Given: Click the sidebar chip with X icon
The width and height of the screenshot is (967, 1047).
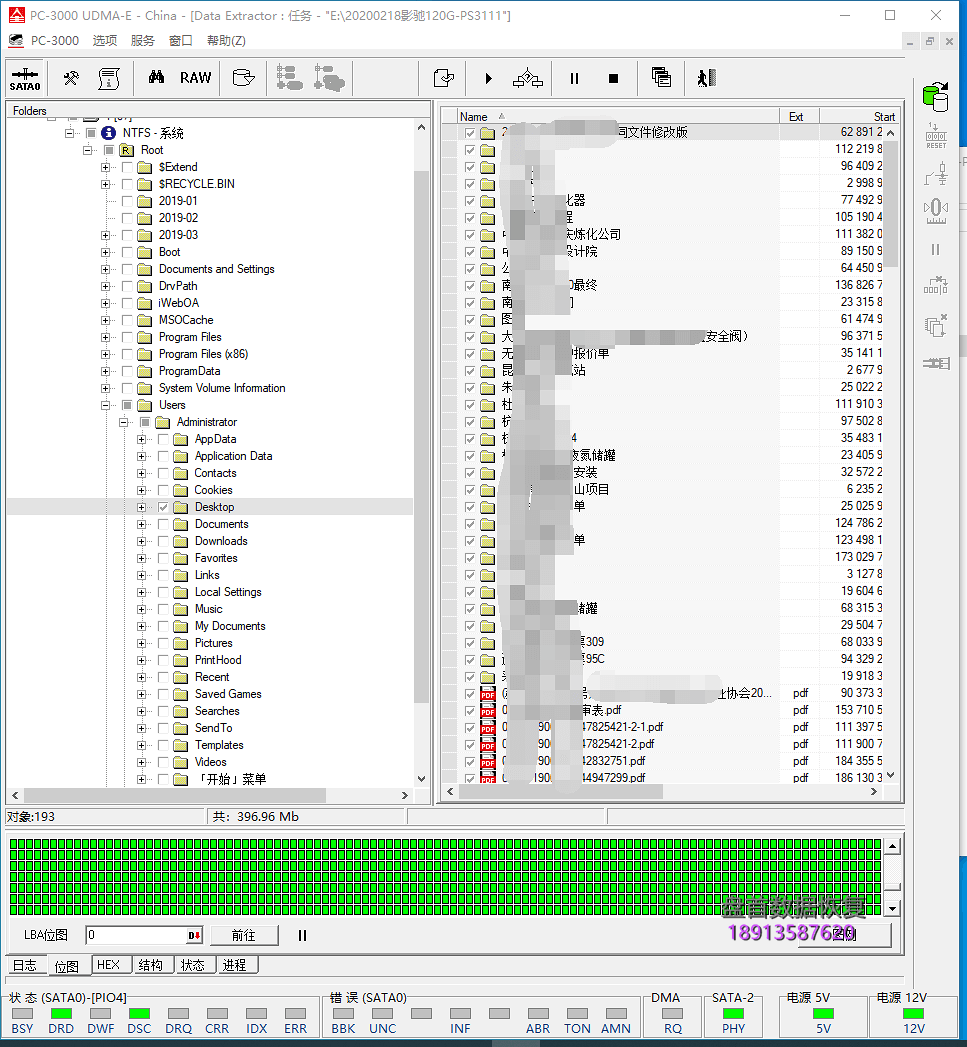Looking at the screenshot, I should [x=936, y=285].
